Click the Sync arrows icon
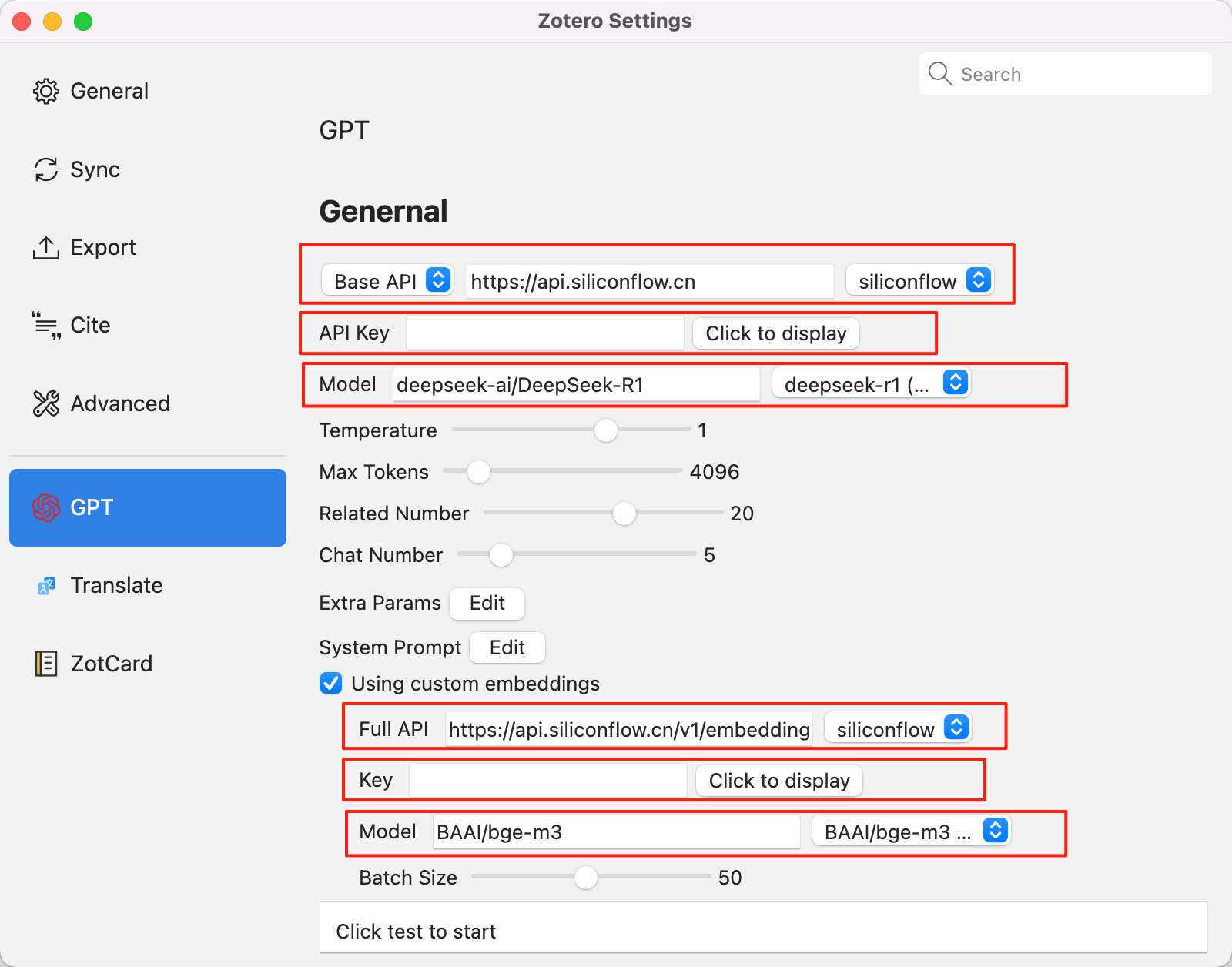Image resolution: width=1232 pixels, height=967 pixels. pyautogui.click(x=46, y=169)
